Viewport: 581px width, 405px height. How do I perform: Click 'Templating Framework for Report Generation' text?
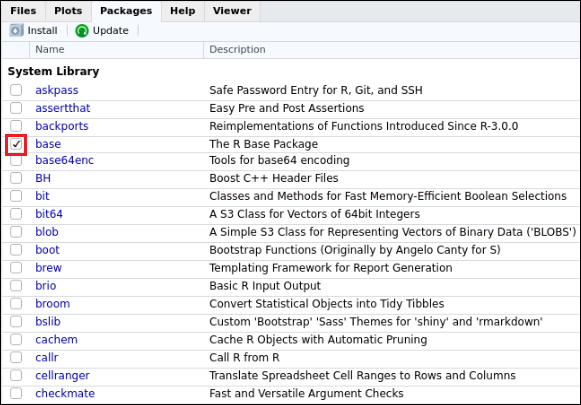331,268
